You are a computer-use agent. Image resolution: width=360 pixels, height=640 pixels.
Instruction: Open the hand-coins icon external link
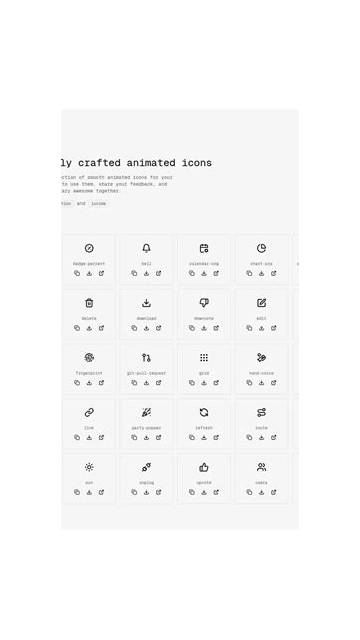tap(273, 382)
